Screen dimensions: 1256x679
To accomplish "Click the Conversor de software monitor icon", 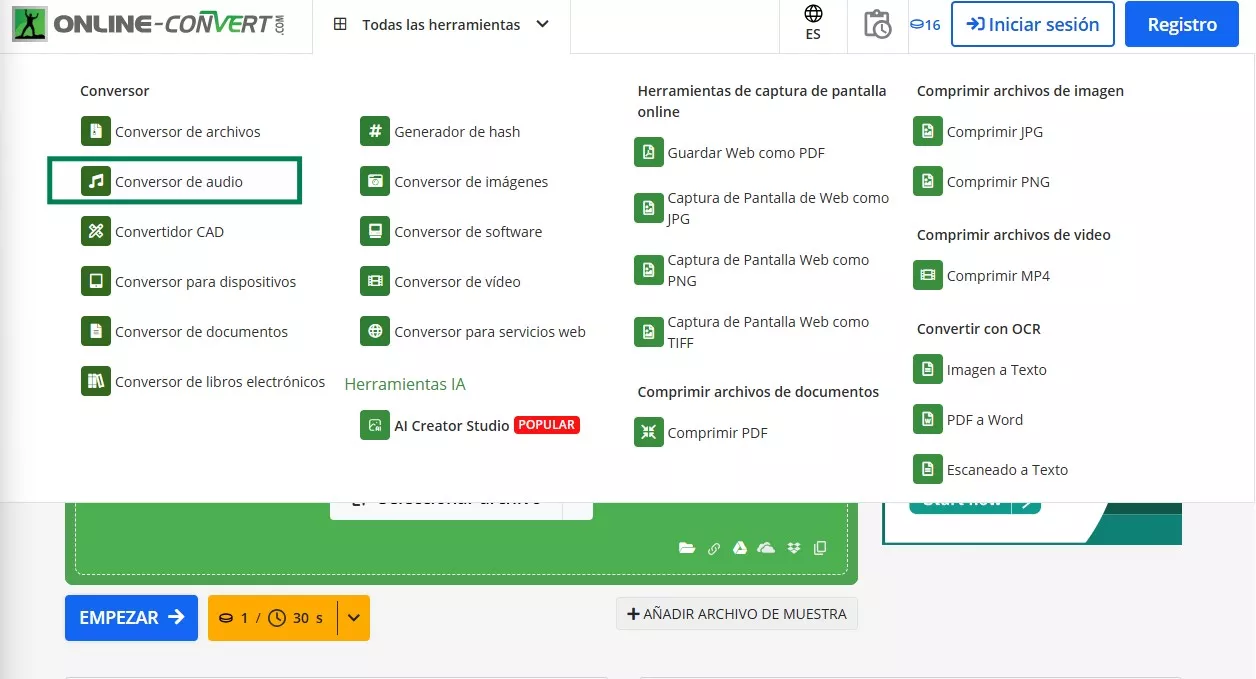I will coord(375,231).
